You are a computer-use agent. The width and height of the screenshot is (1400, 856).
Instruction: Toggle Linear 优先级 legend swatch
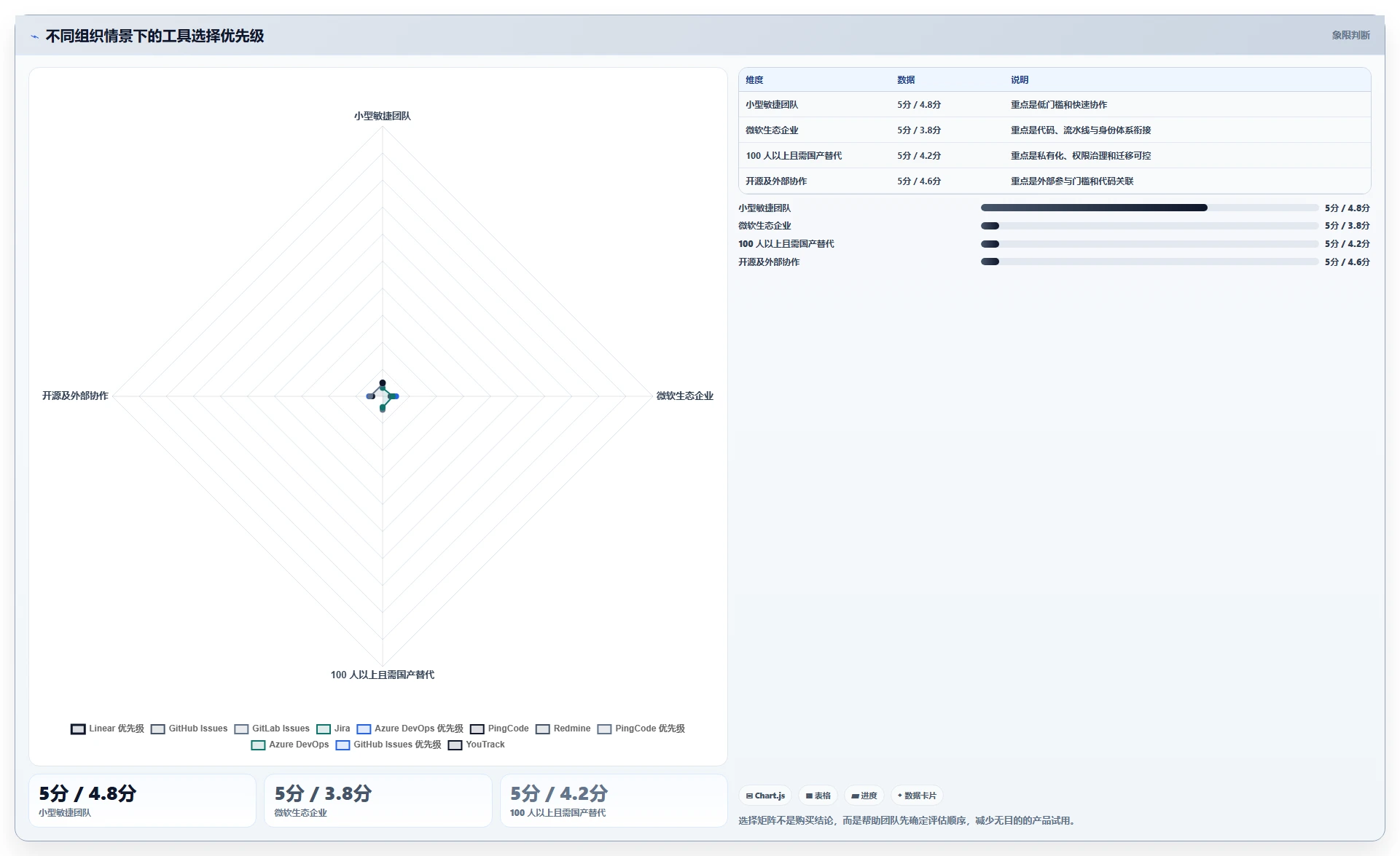click(78, 729)
